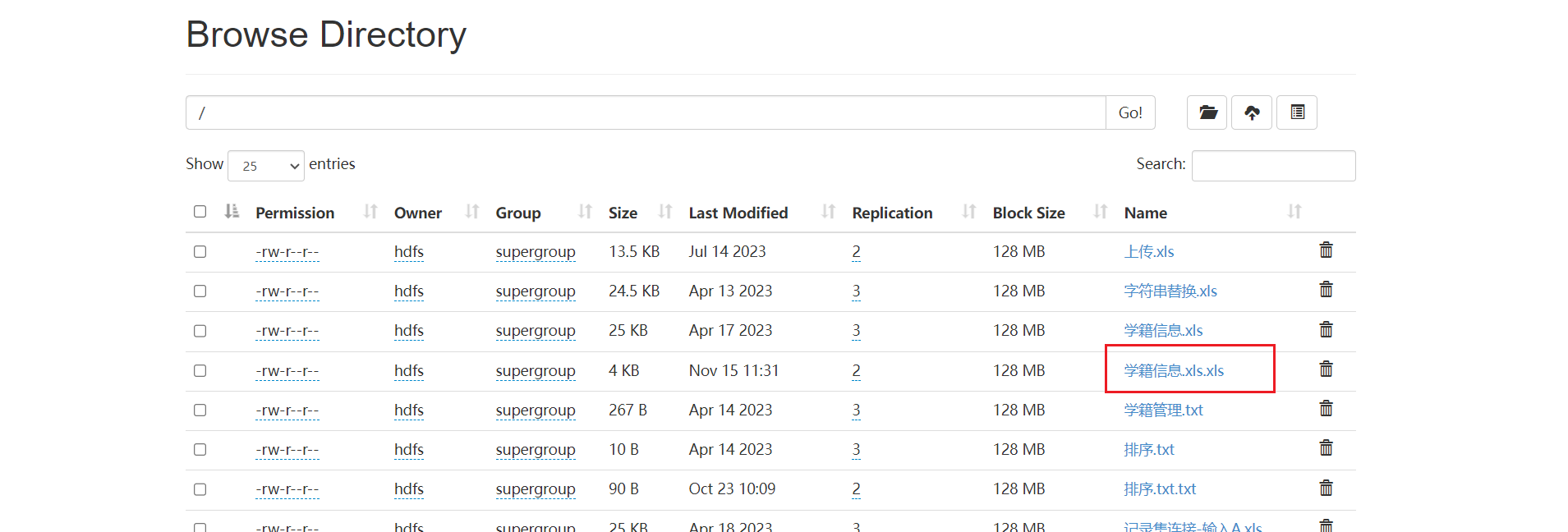The image size is (1568, 532).
Task: Sort the table by Last Modified
Action: tap(738, 213)
